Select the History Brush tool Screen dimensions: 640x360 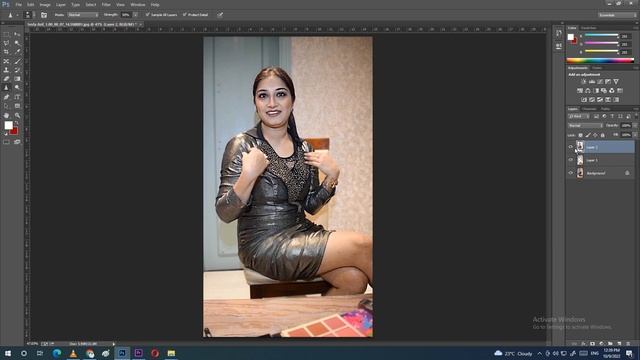(x=17, y=70)
